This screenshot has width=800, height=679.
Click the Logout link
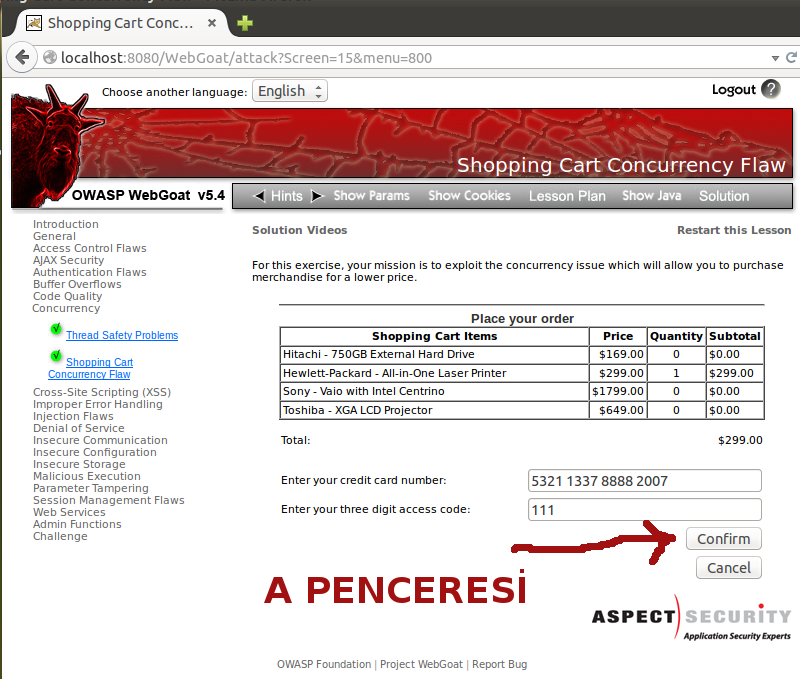734,90
